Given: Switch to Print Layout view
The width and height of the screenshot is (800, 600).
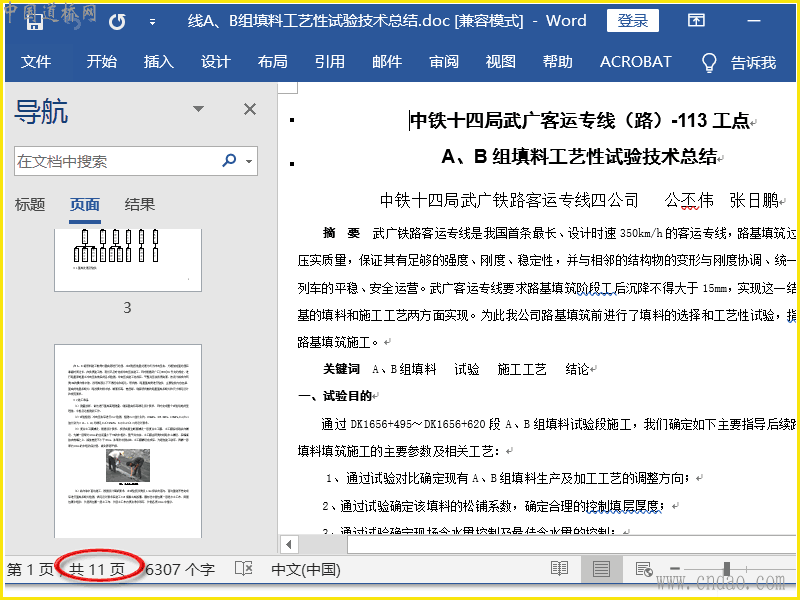Looking at the screenshot, I should pos(601,569).
